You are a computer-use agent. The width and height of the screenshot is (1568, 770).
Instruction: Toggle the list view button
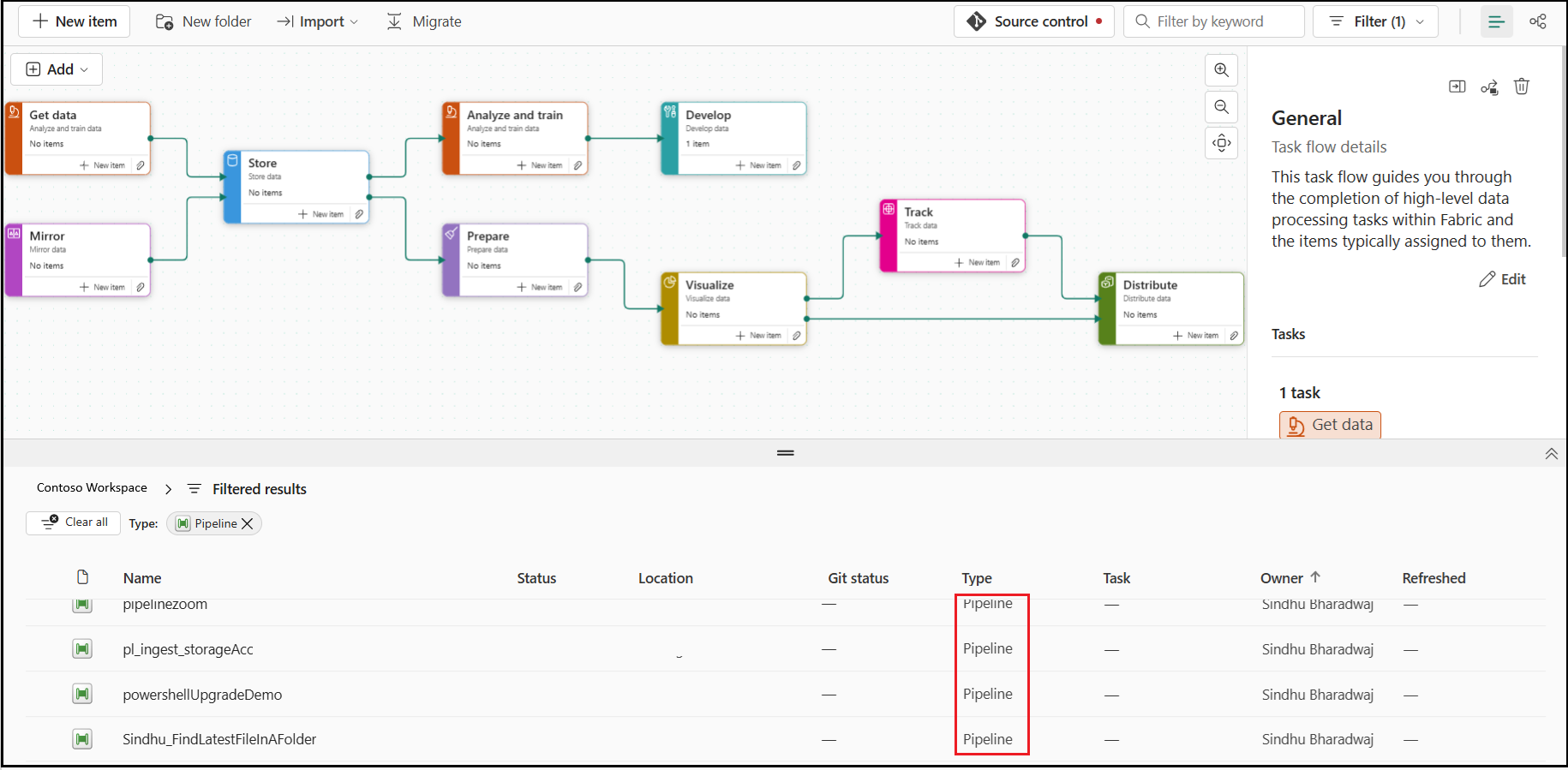(x=1496, y=21)
